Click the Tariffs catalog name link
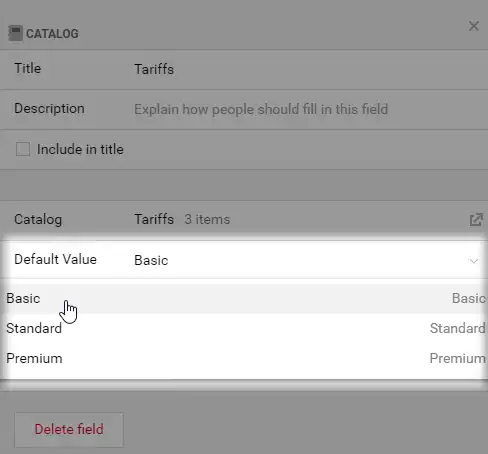488x454 pixels. (x=154, y=219)
